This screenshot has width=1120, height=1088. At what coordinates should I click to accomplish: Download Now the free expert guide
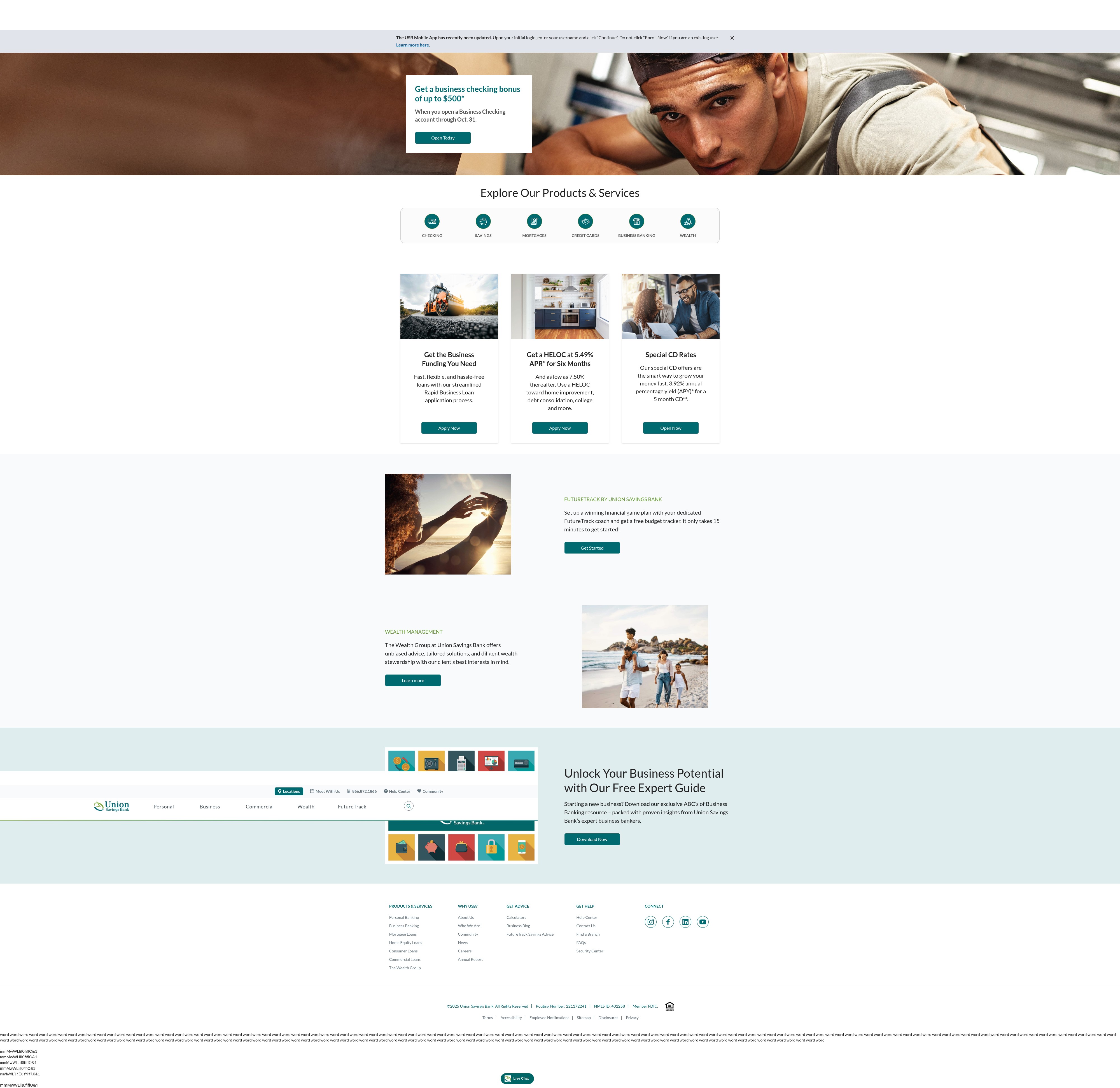592,839
